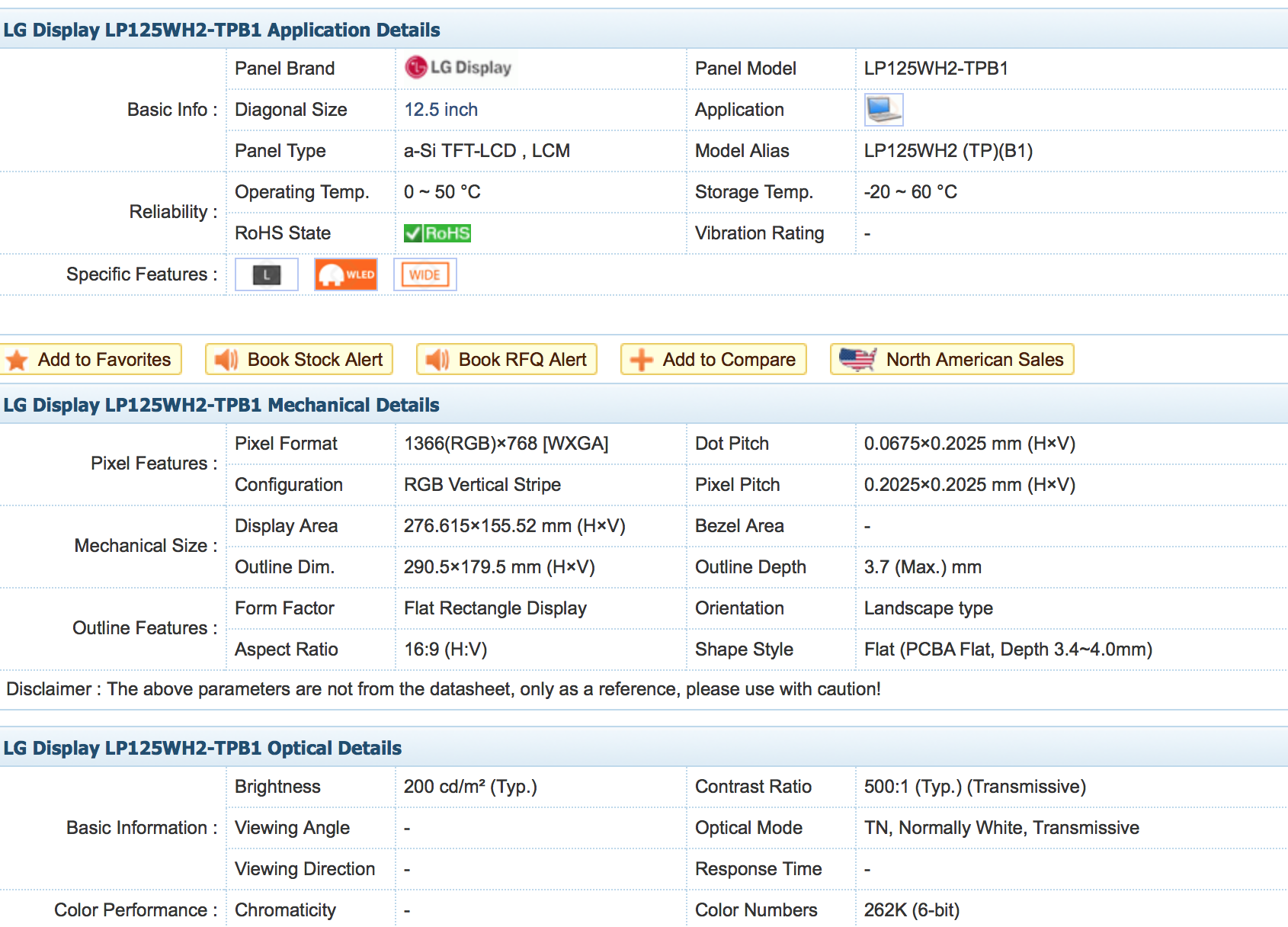Click outline depth 3.7 (Max.) mm

pos(922,567)
